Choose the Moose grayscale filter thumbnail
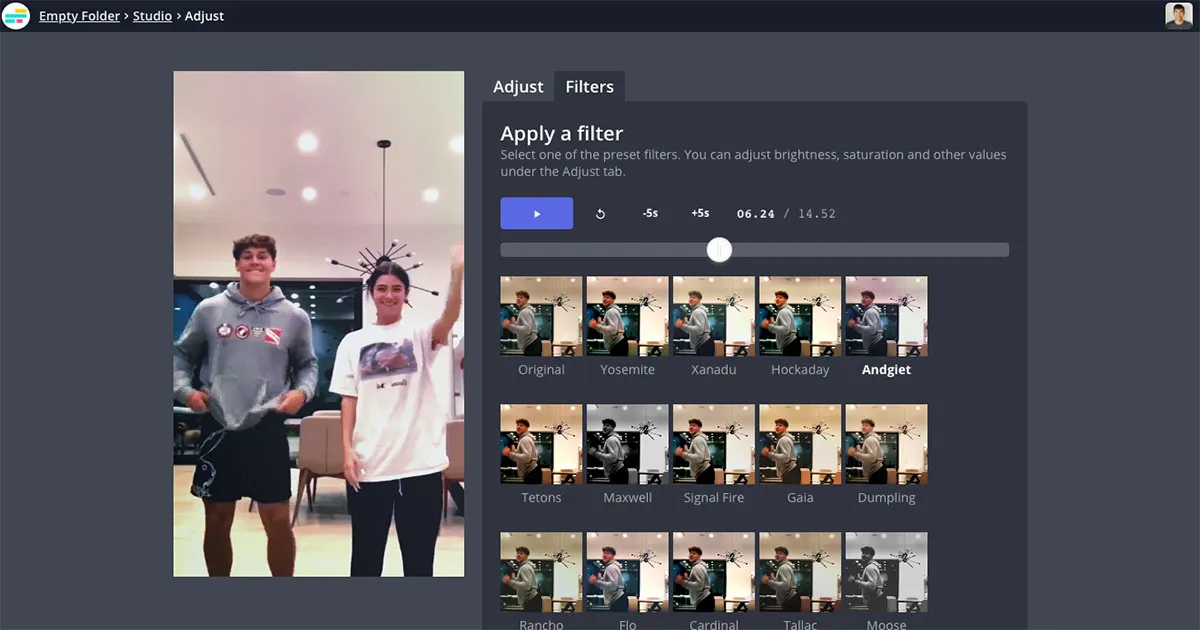This screenshot has height=630, width=1200. (x=886, y=572)
